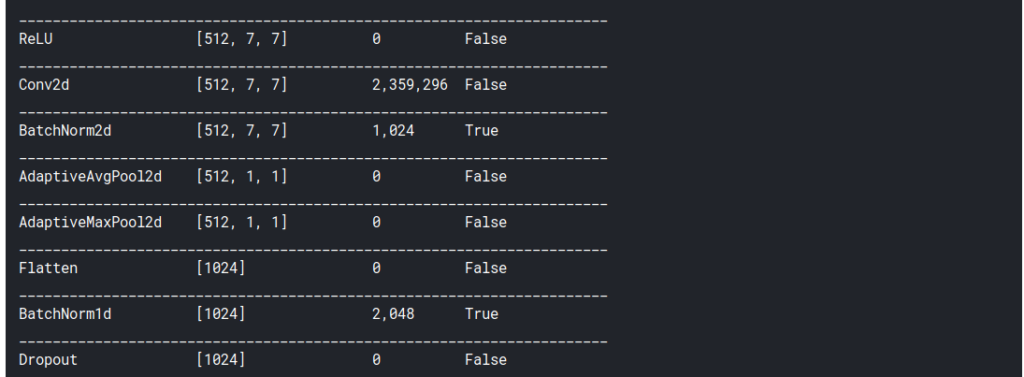The width and height of the screenshot is (1024, 377).
Task: Select the BatchNorm1d layer name
Action: [65, 314]
